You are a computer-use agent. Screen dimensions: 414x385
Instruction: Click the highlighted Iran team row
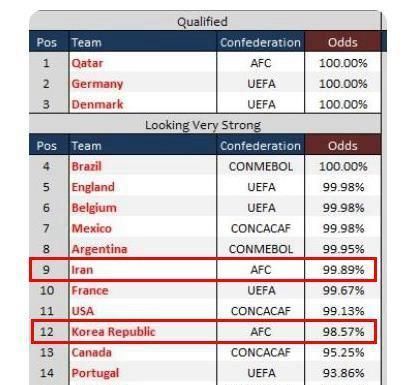[x=203, y=270]
